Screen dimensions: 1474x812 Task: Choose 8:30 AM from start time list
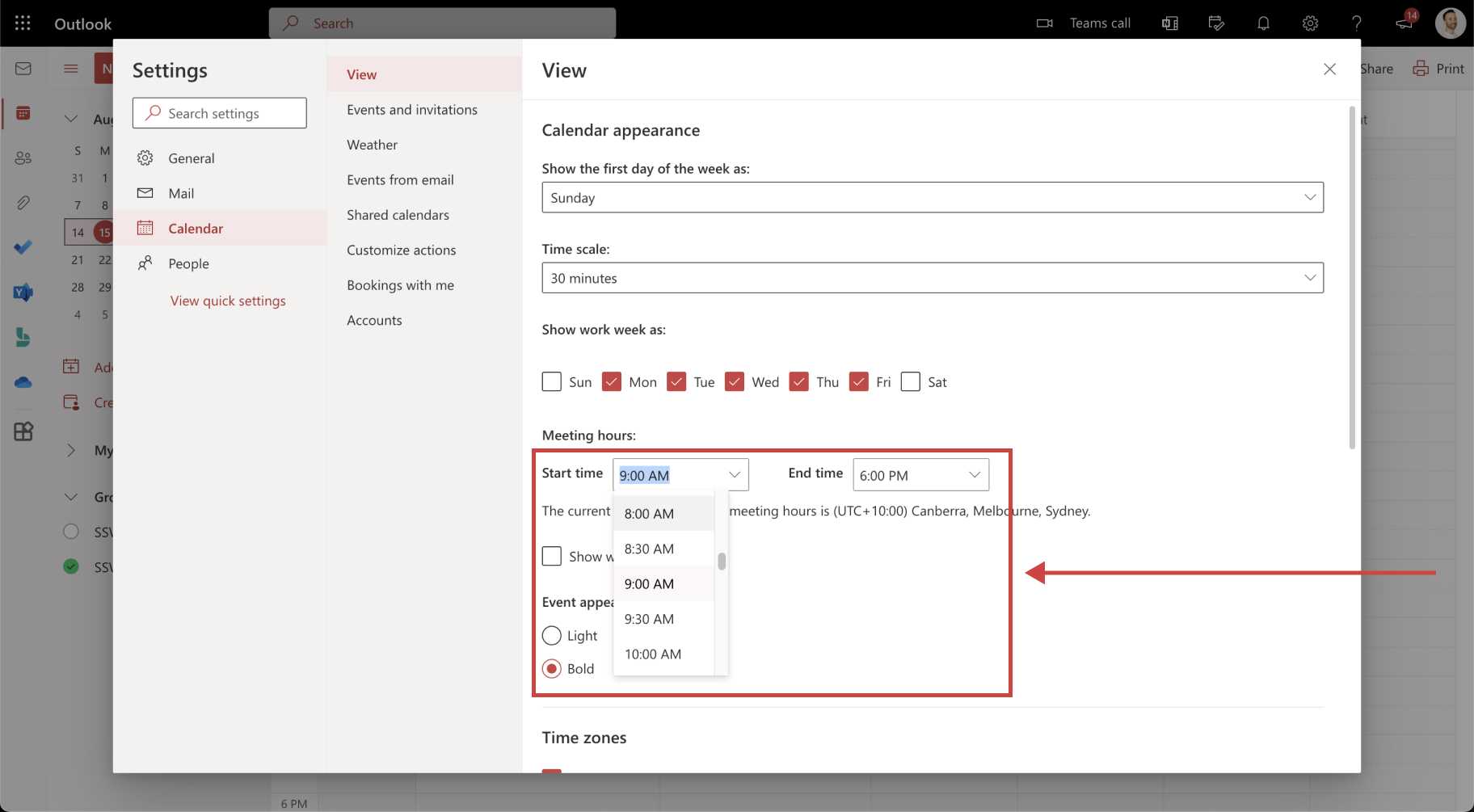(663, 549)
